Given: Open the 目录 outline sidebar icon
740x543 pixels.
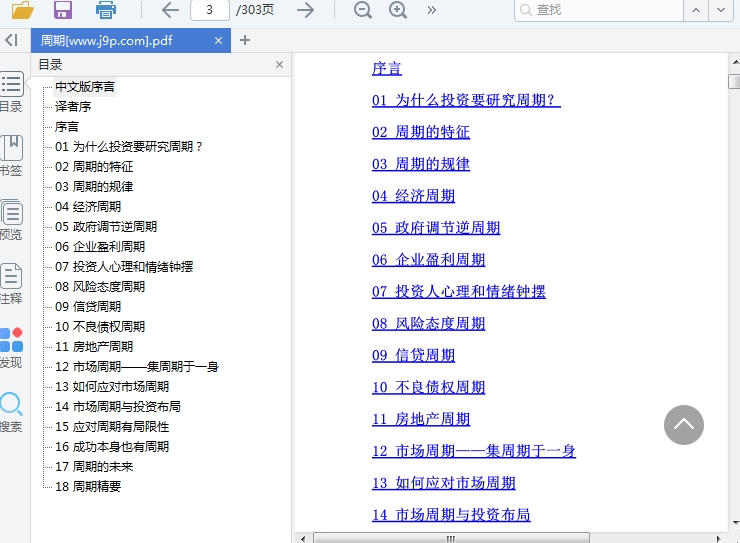Looking at the screenshot, I should coord(11,92).
